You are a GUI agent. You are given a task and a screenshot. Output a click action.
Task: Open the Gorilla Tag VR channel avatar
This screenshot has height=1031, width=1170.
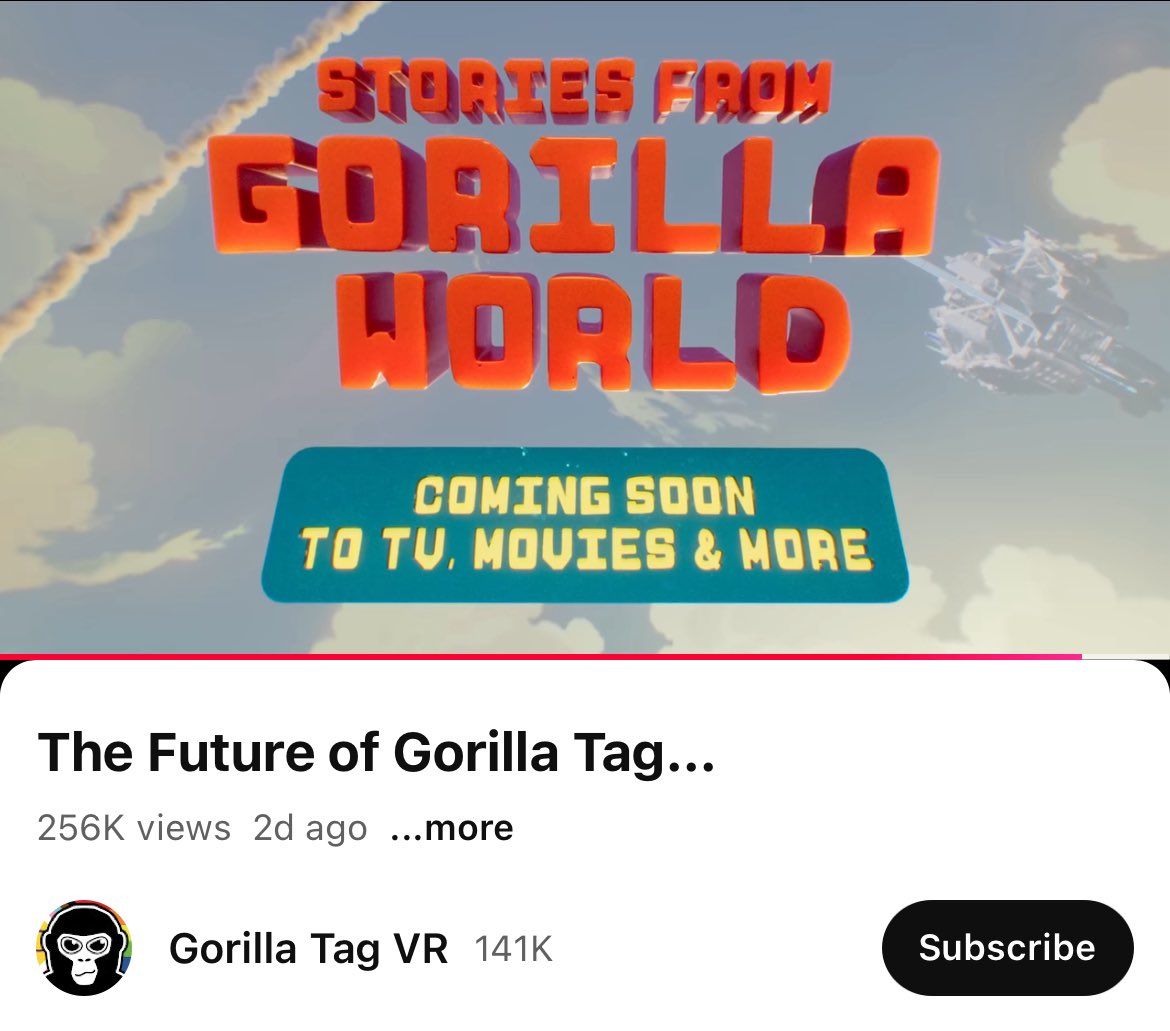pyautogui.click(x=84, y=947)
